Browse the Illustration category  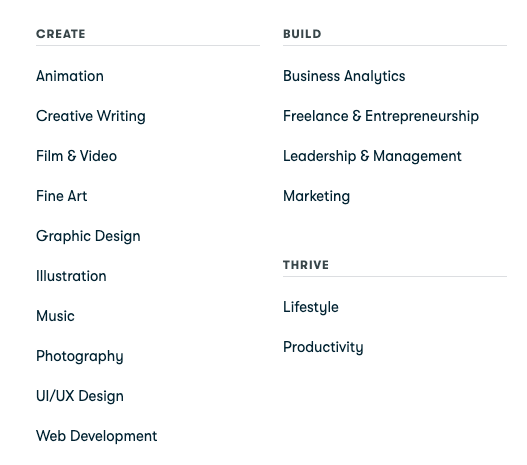coord(71,276)
